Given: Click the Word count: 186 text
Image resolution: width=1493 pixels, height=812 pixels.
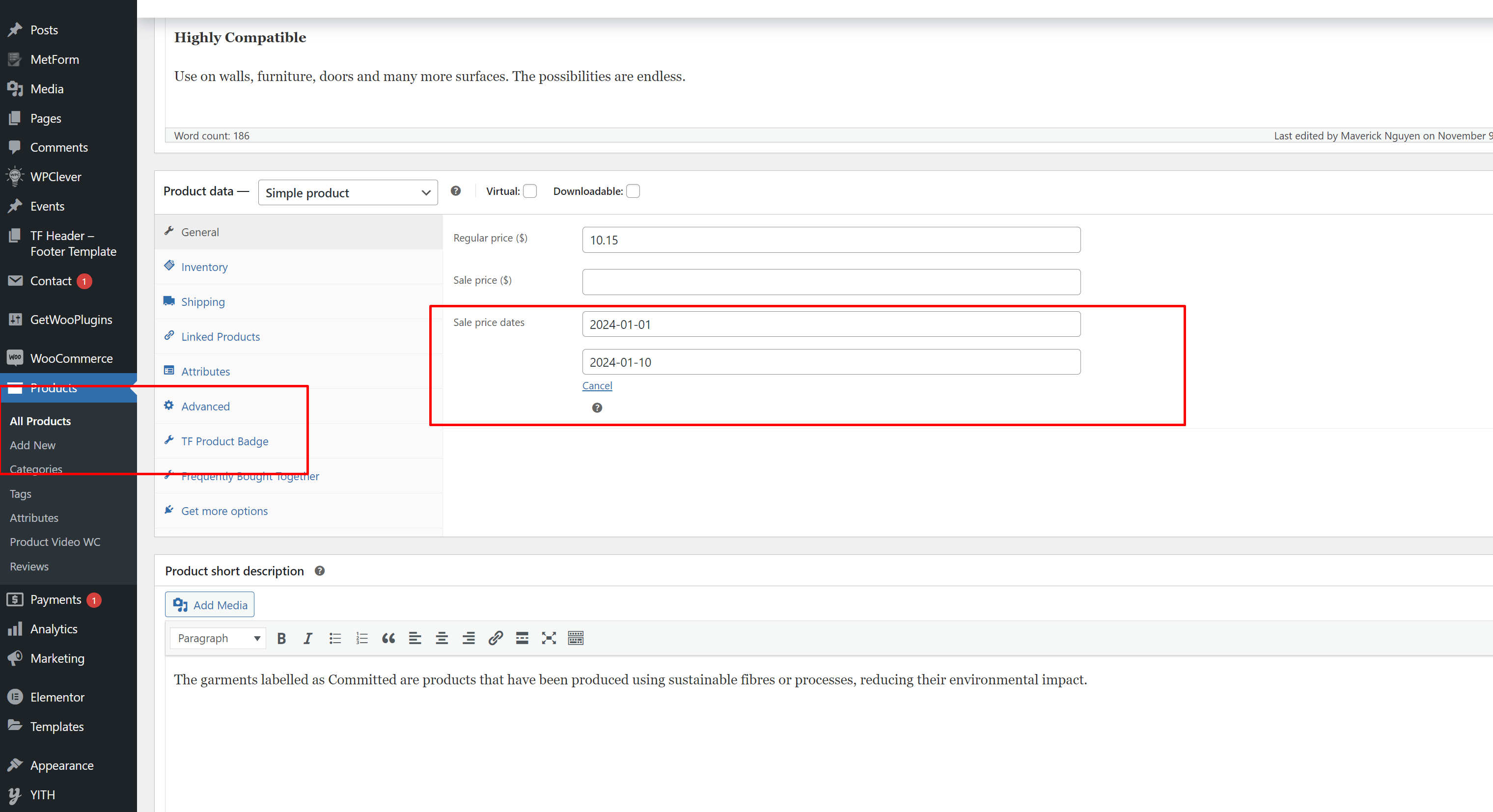Looking at the screenshot, I should pyautogui.click(x=212, y=135).
